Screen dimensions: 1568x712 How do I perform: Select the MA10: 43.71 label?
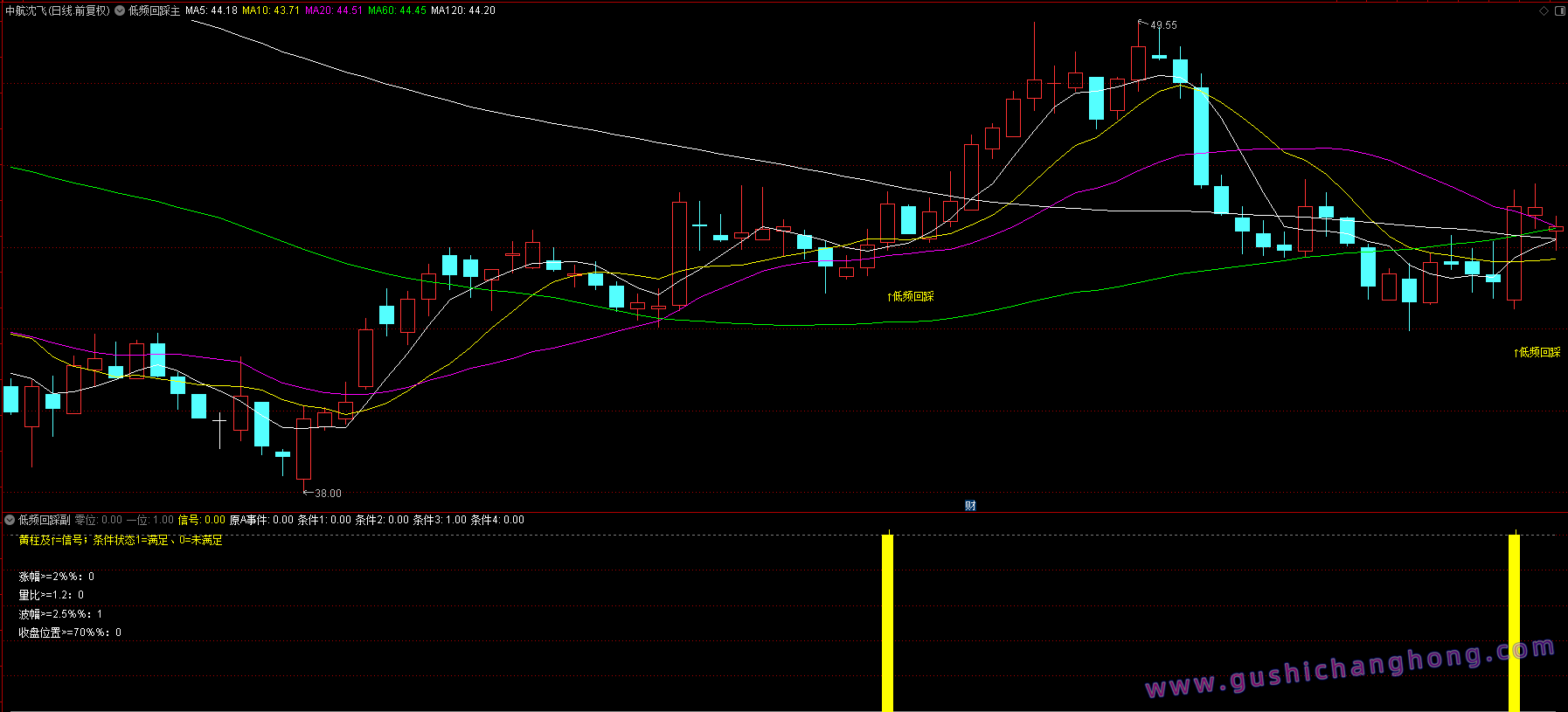(271, 10)
